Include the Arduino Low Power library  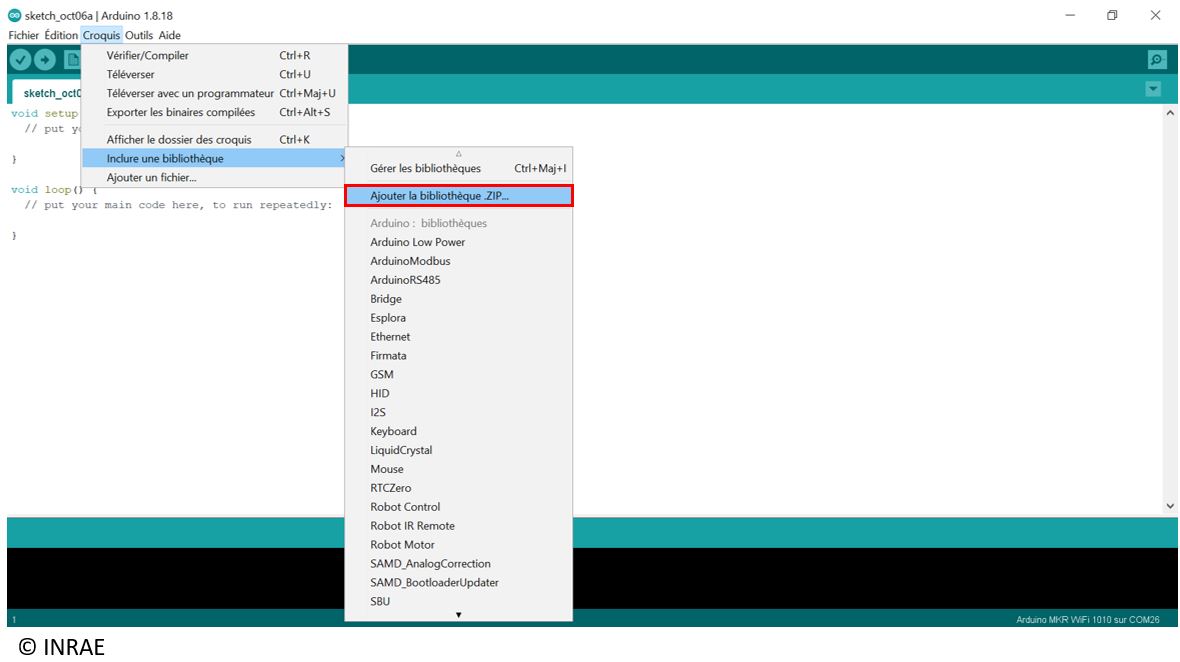coord(417,242)
